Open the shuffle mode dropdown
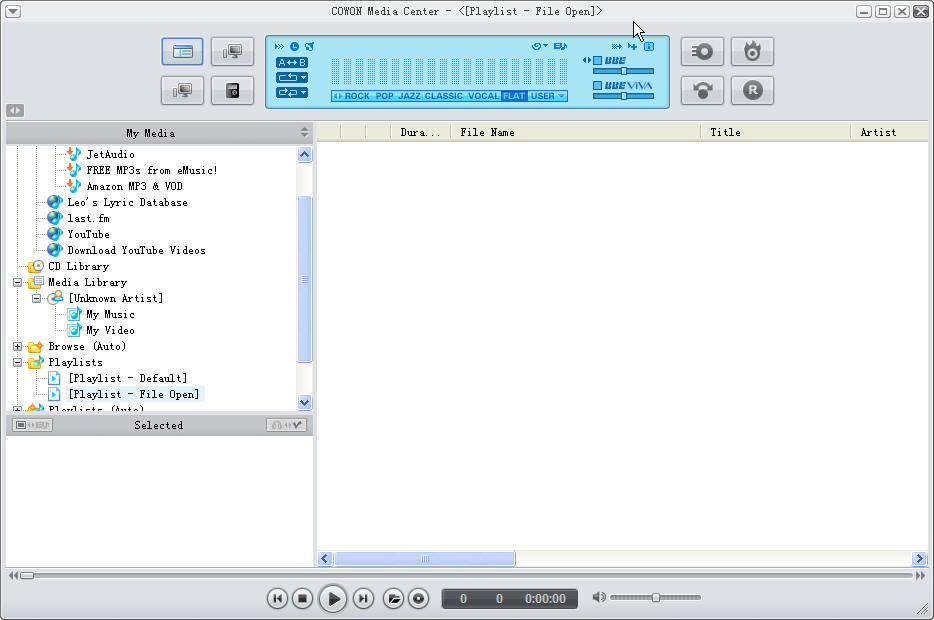The image size is (934, 620). click(292, 92)
